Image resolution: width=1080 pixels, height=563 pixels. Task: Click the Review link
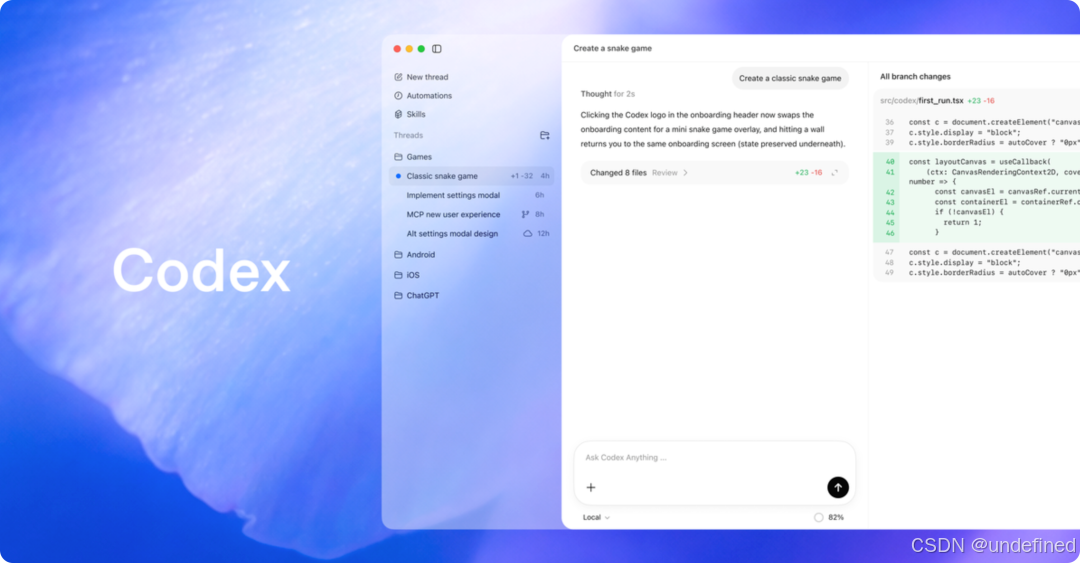coord(665,173)
